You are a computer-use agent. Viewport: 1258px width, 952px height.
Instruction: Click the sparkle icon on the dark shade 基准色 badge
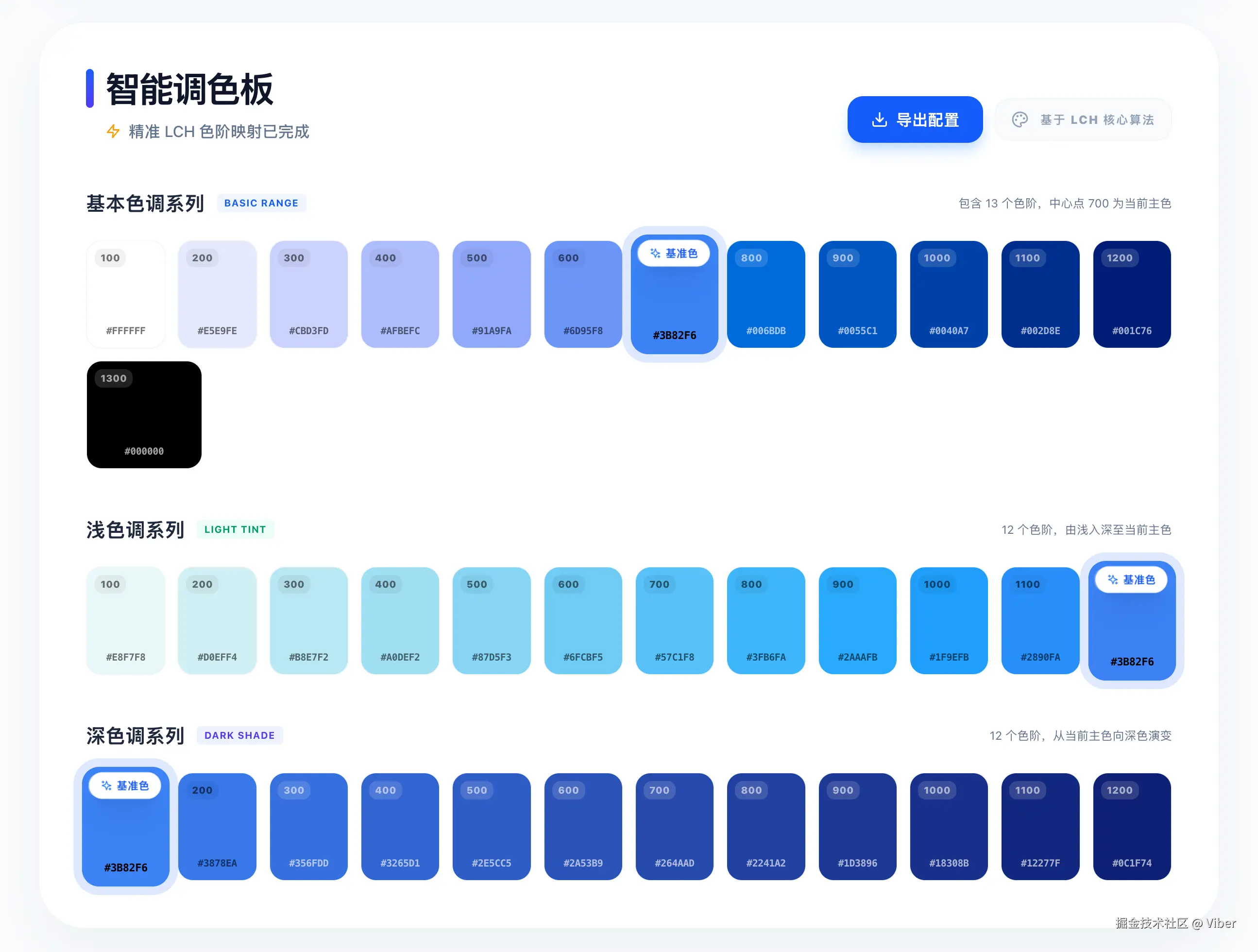click(x=106, y=785)
